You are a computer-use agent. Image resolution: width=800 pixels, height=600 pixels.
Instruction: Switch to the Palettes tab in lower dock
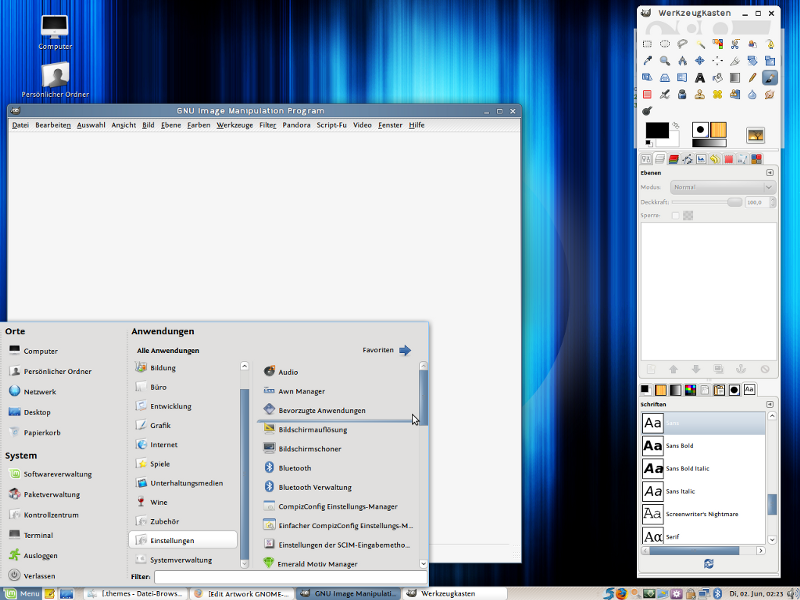[690, 390]
